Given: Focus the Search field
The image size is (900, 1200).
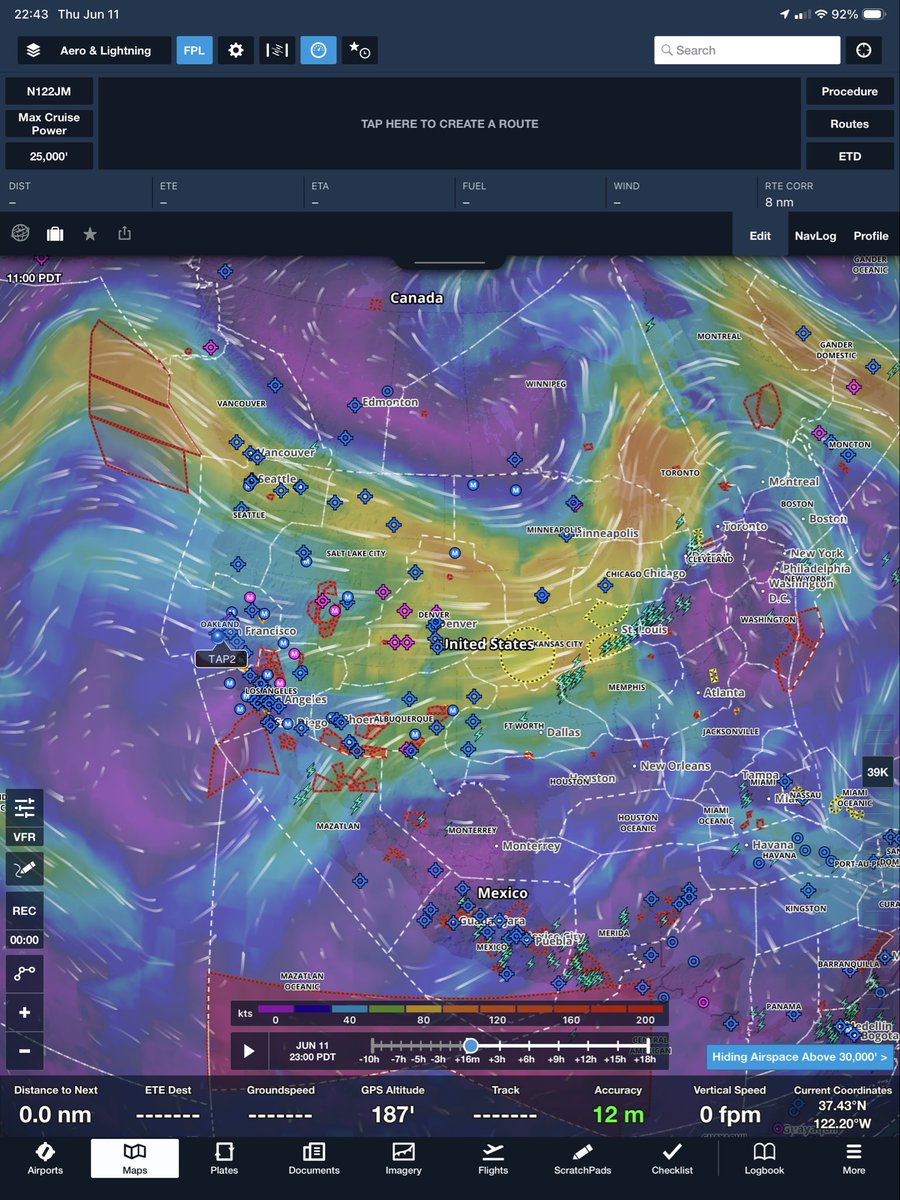Looking at the screenshot, I should (747, 50).
